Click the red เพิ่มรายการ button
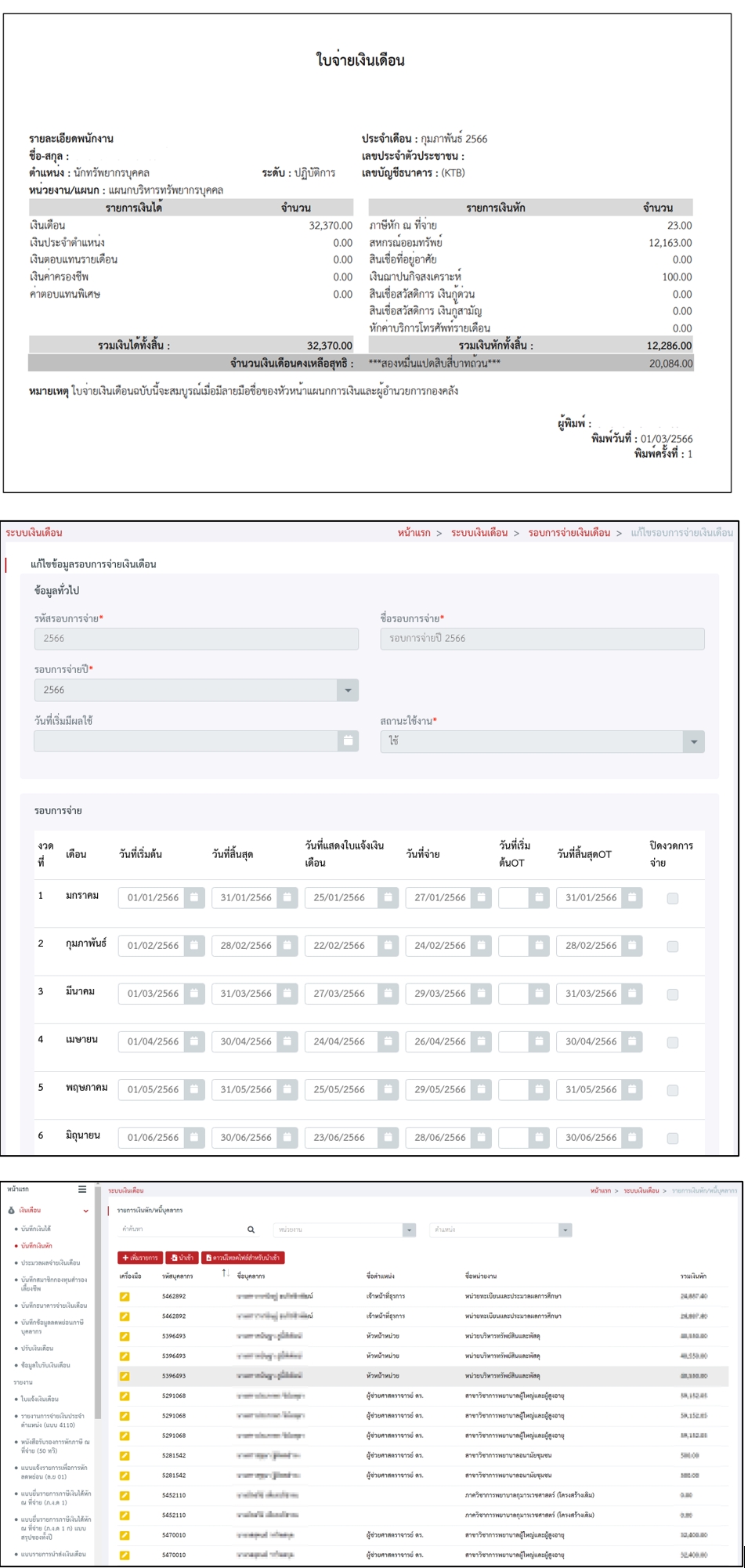Screen dimensions: 748x1568 (140, 1258)
